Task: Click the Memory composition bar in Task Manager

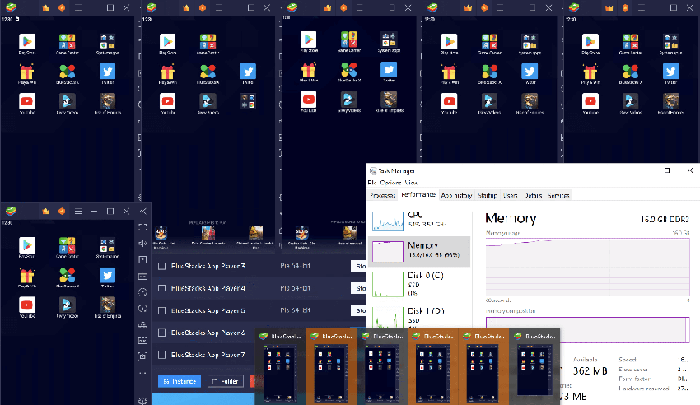Action: click(588, 330)
